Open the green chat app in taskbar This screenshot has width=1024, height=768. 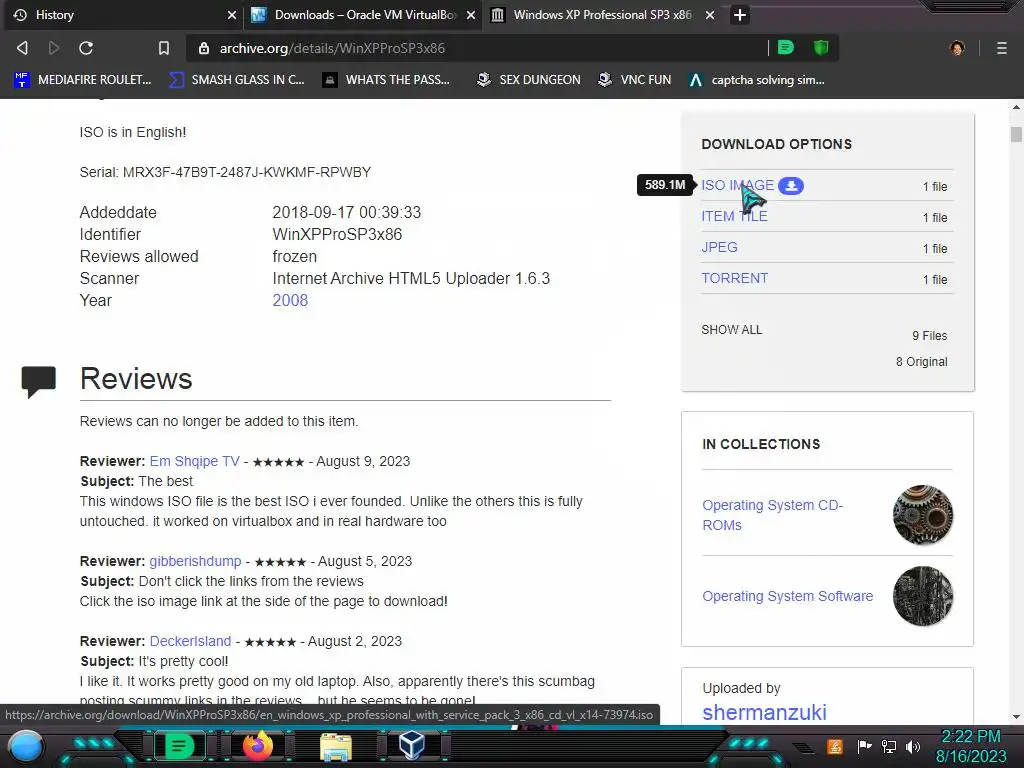click(179, 746)
